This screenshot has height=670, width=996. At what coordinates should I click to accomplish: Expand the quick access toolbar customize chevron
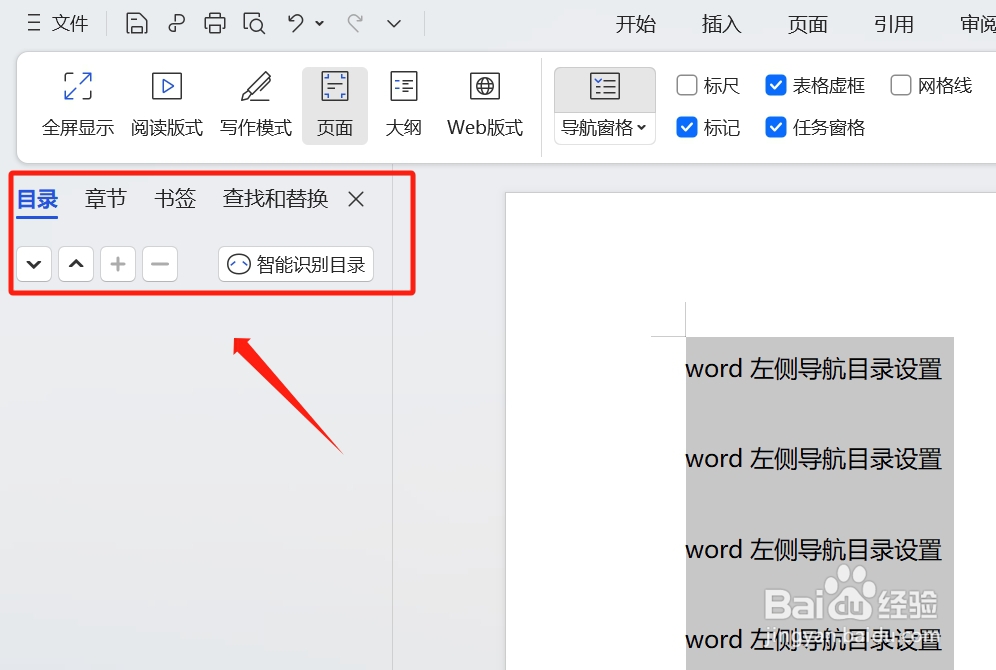point(394,24)
